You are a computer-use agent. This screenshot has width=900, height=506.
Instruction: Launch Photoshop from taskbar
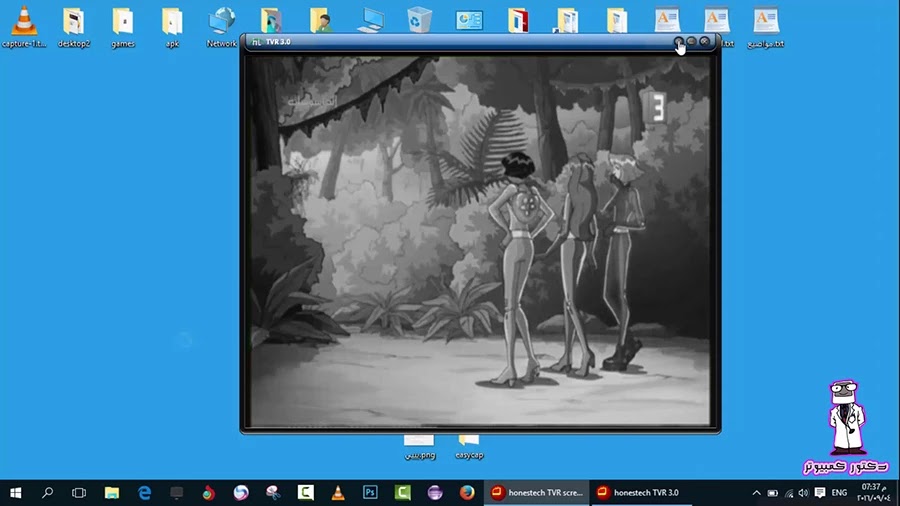[x=370, y=493]
